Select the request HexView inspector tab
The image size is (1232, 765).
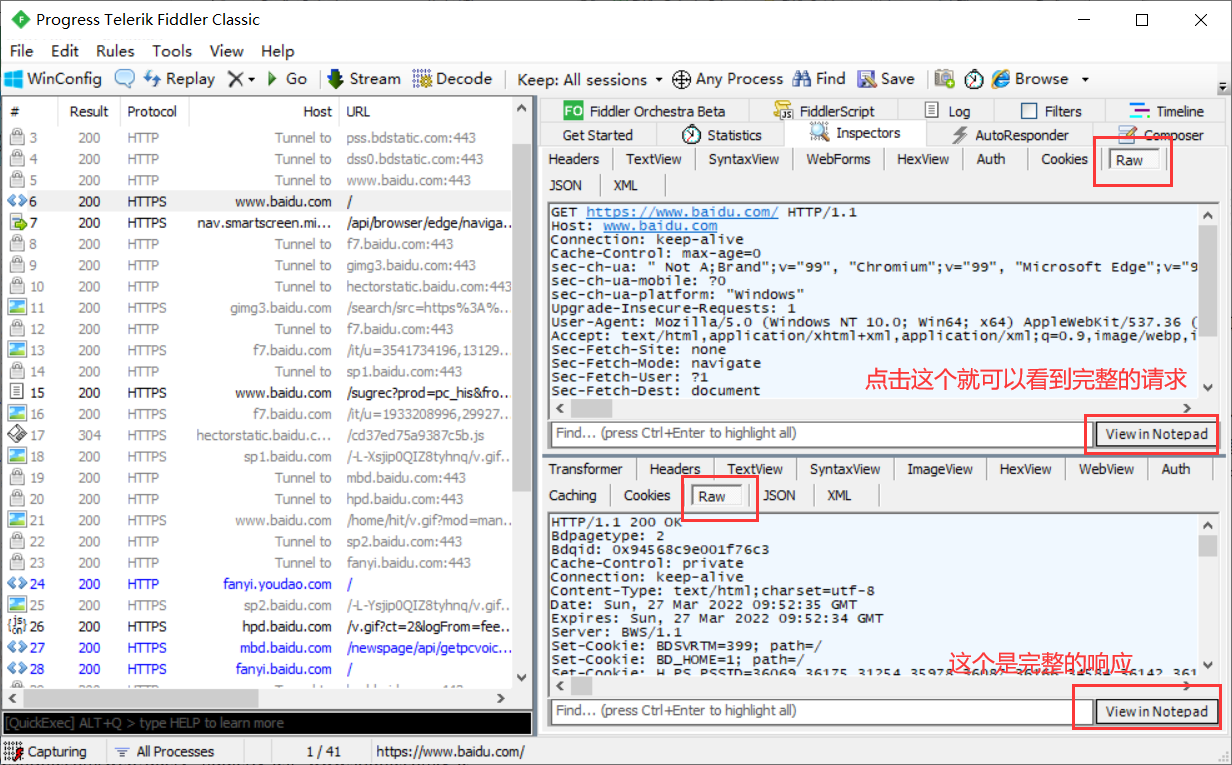[923, 159]
